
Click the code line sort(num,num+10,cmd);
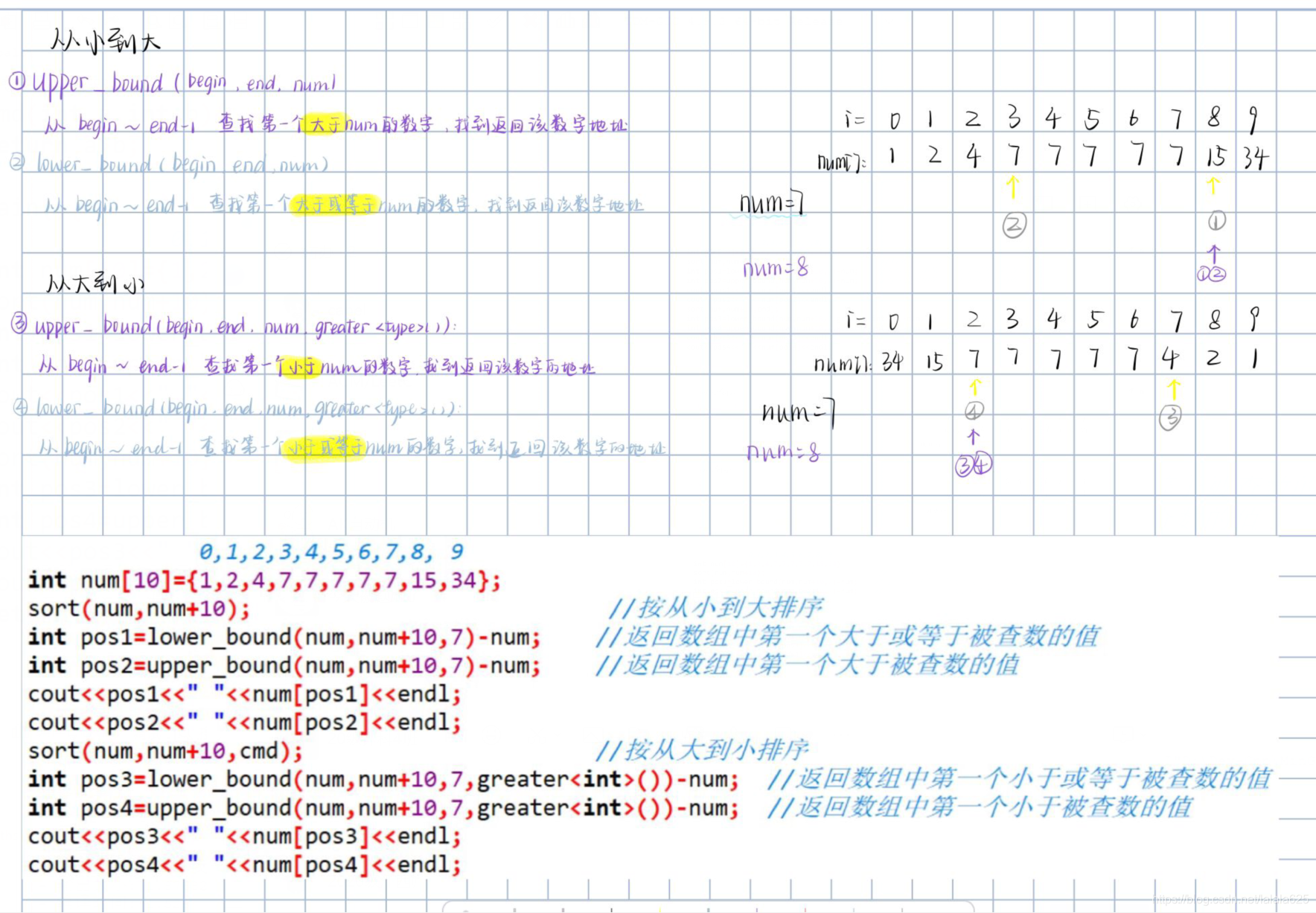tap(165, 751)
